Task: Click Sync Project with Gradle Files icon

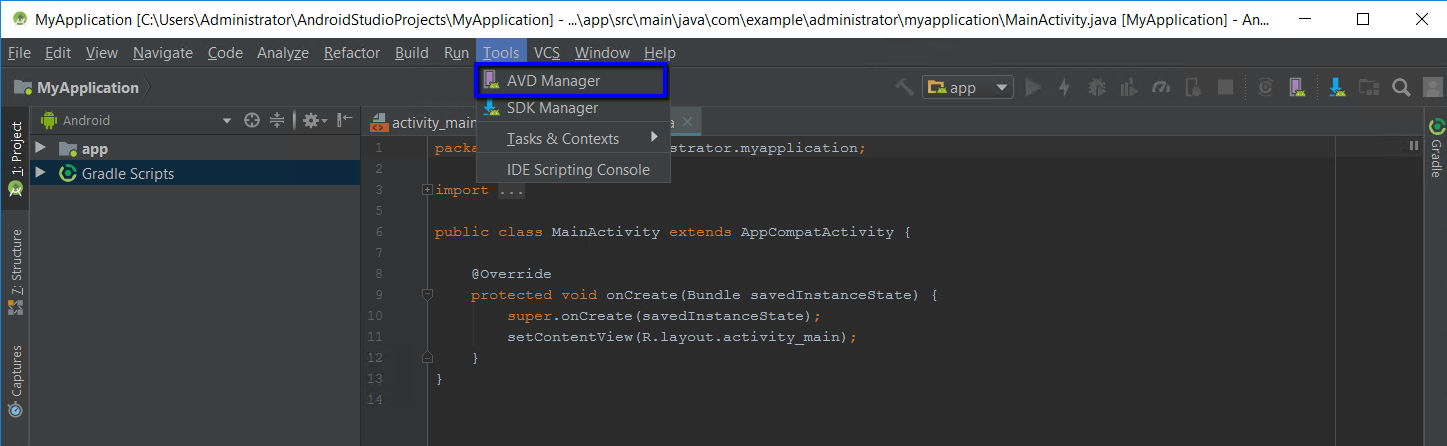Action: tap(1265, 87)
